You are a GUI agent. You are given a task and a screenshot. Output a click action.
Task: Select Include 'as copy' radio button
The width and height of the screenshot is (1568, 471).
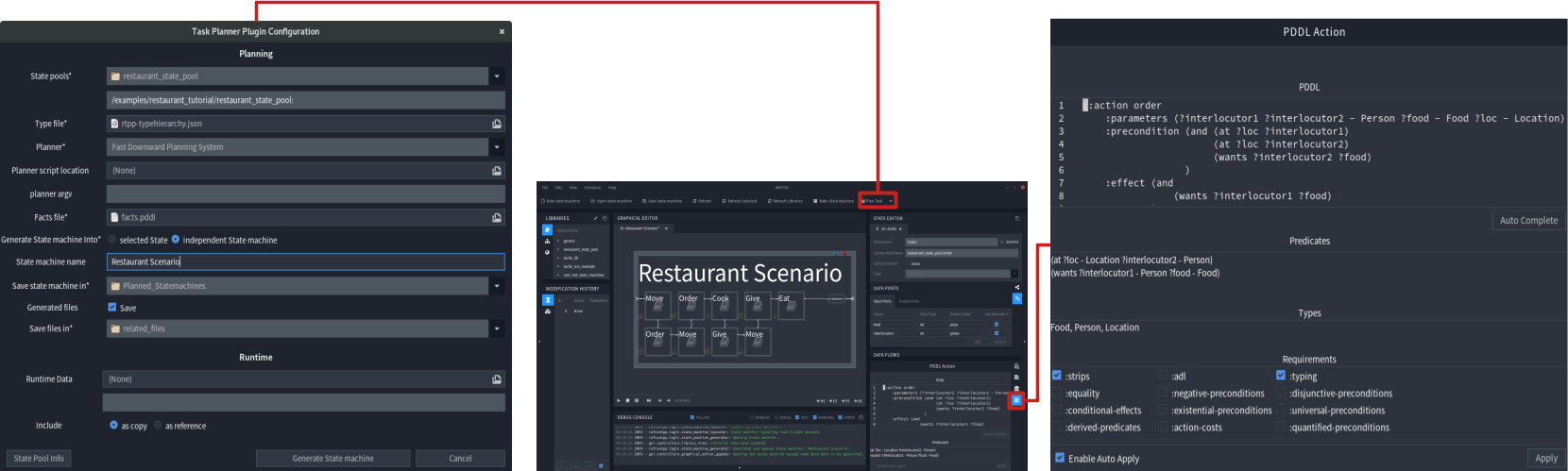point(113,426)
